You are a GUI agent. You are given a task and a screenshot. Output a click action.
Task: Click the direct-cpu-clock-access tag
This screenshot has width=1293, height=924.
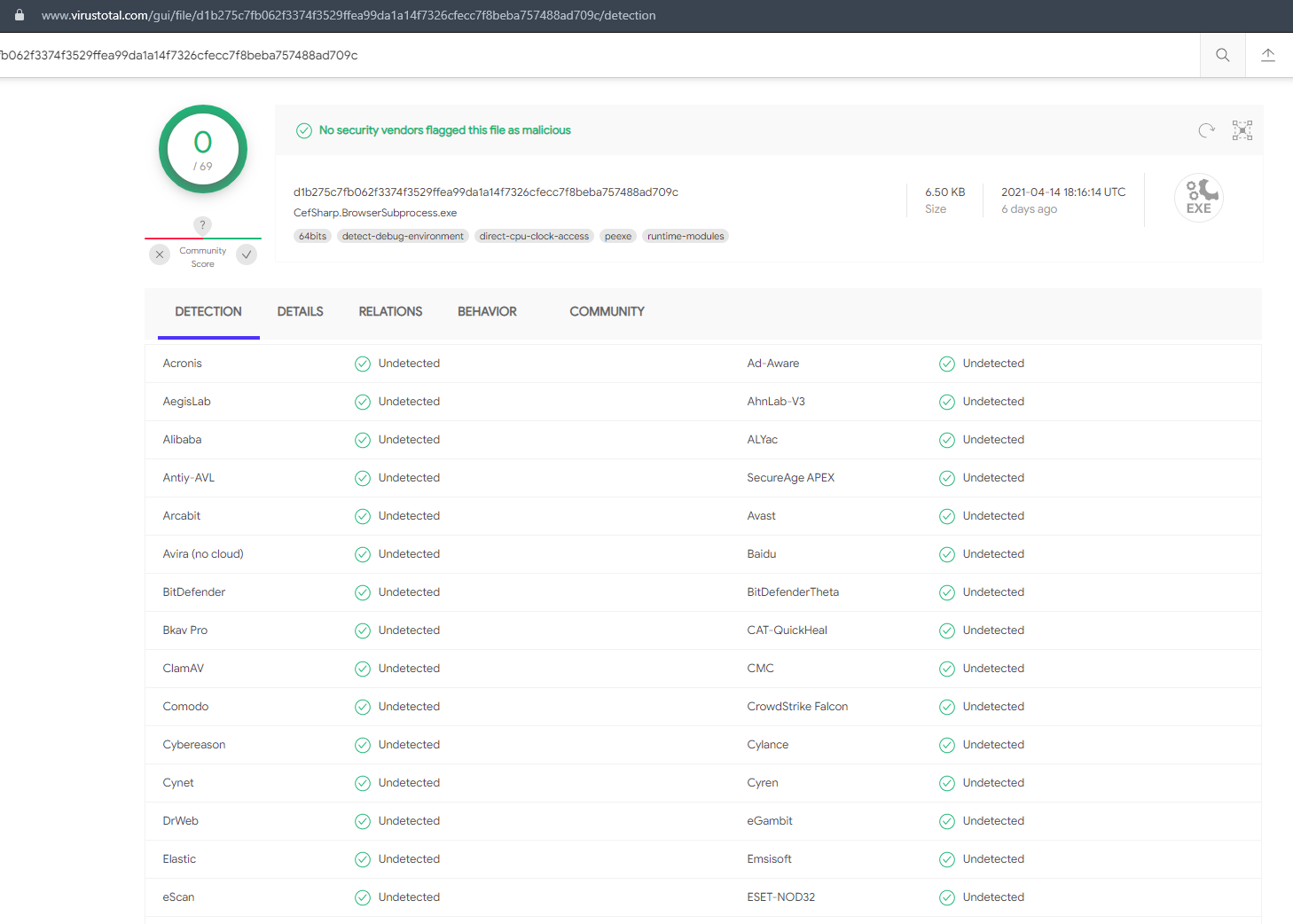pos(534,237)
